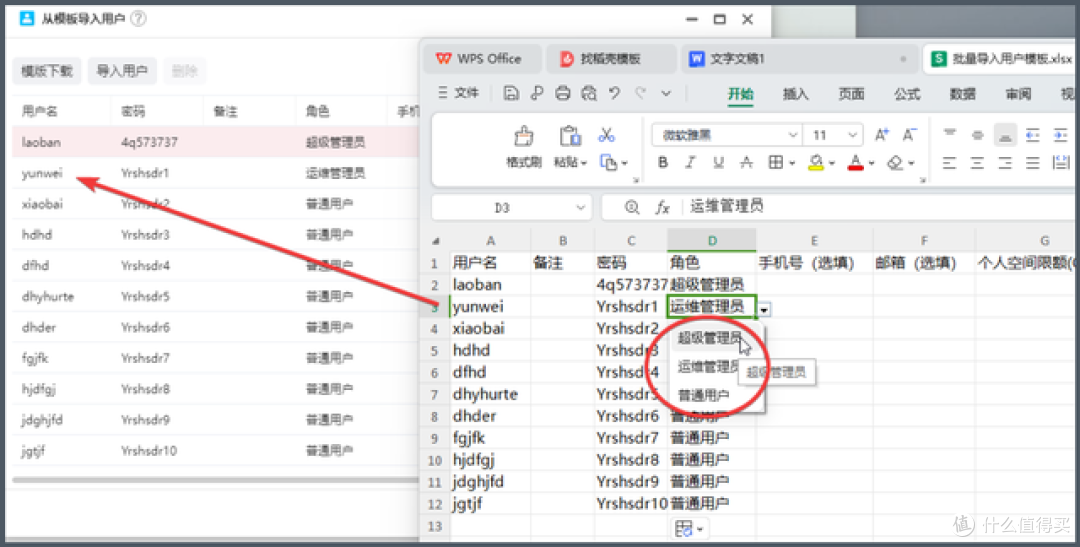
Task: Switch to the 公式 ribbon tab
Action: pos(907,94)
